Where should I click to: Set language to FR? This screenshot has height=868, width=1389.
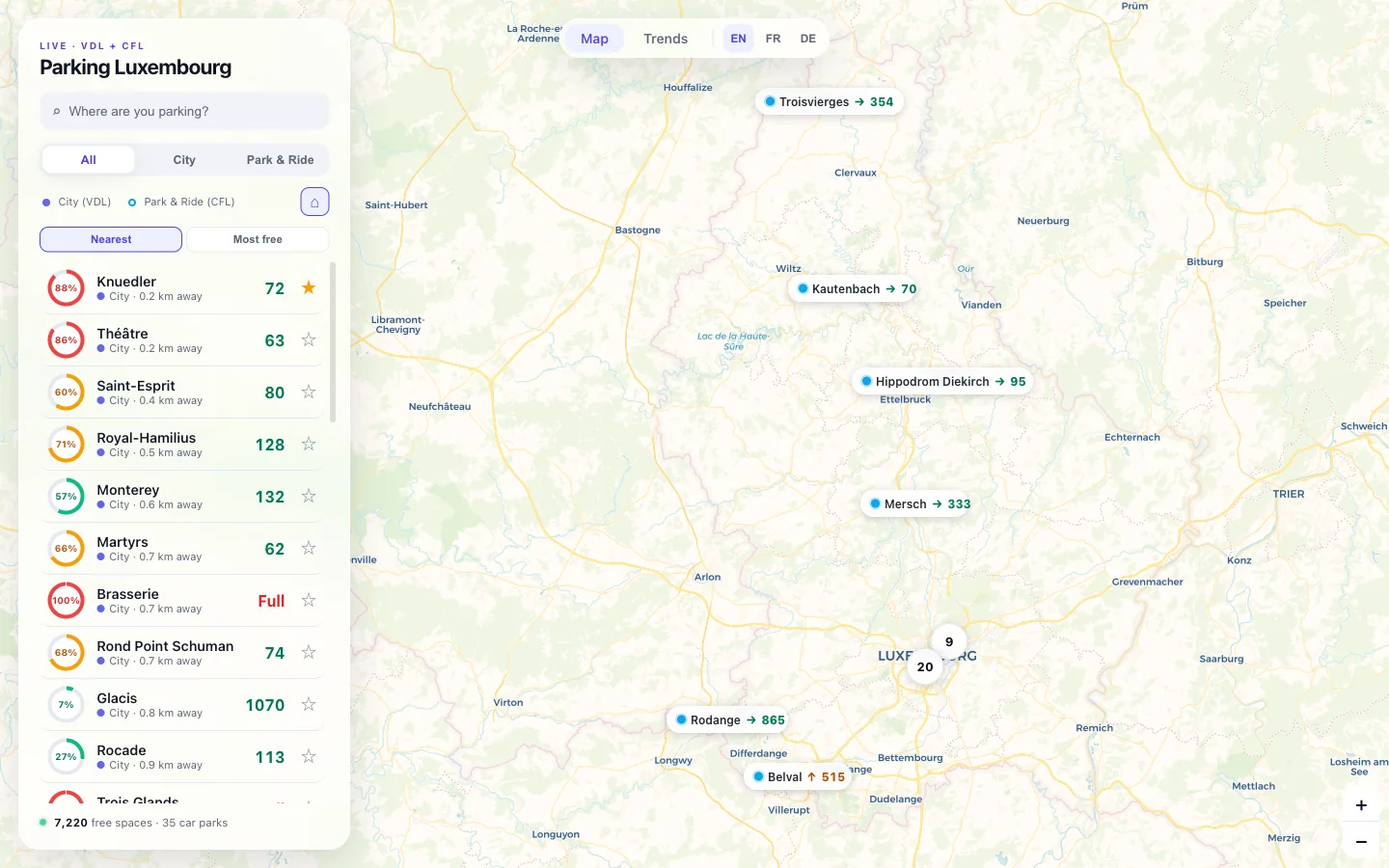773,39
